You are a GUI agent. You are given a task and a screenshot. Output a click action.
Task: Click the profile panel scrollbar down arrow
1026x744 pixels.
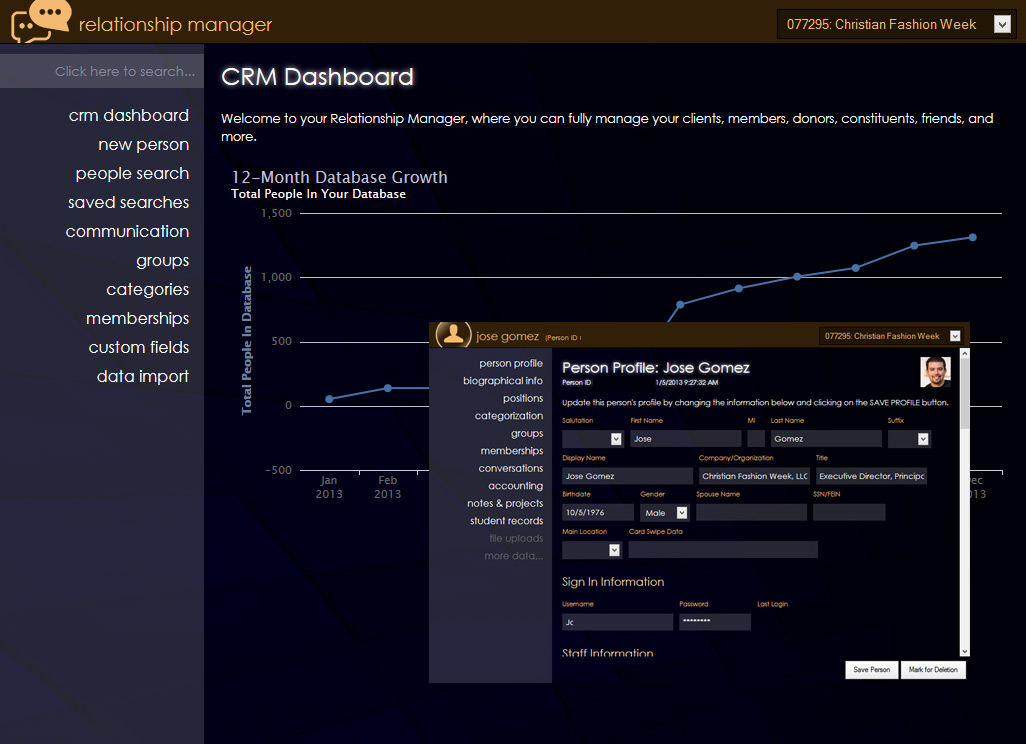coord(964,650)
